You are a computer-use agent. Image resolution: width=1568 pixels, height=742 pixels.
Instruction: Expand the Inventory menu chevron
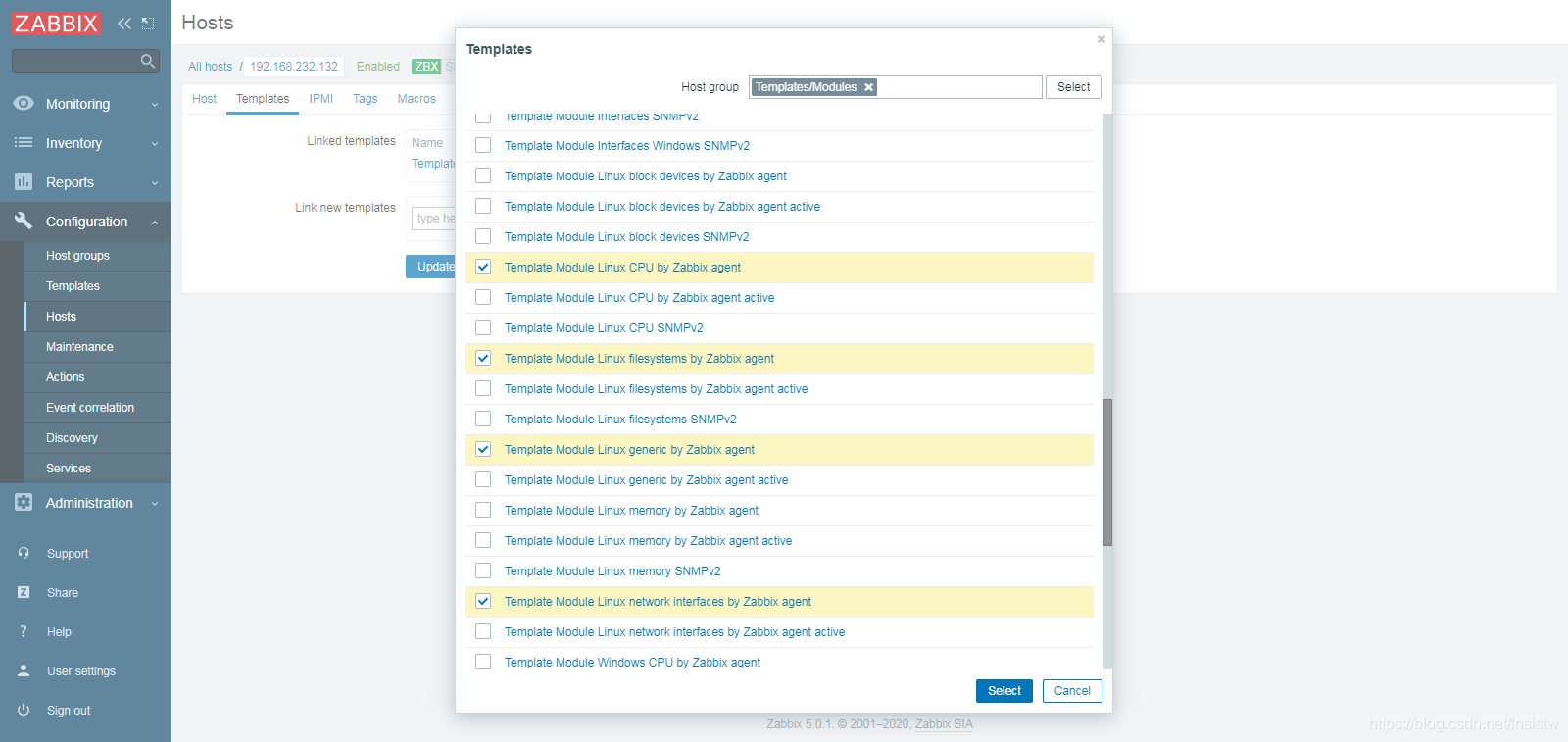pos(155,143)
